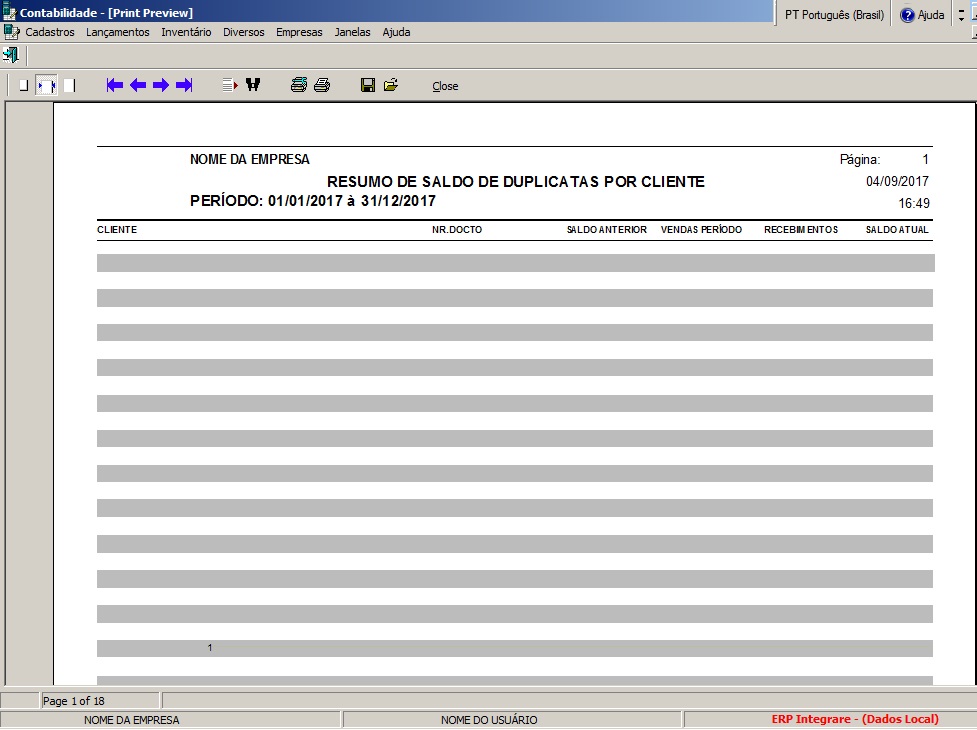This screenshot has width=977, height=730.
Task: Advance to the next page arrow
Action: click(161, 86)
